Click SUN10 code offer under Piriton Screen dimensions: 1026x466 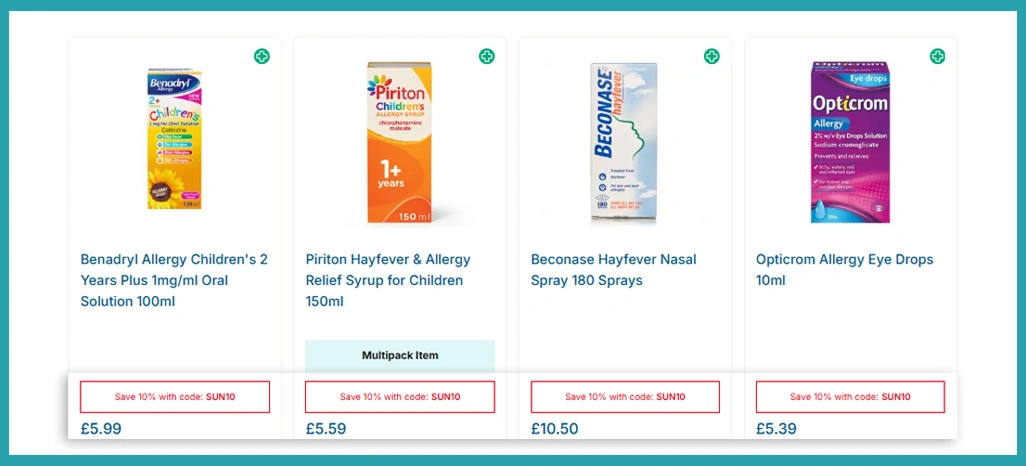pyautogui.click(x=400, y=397)
